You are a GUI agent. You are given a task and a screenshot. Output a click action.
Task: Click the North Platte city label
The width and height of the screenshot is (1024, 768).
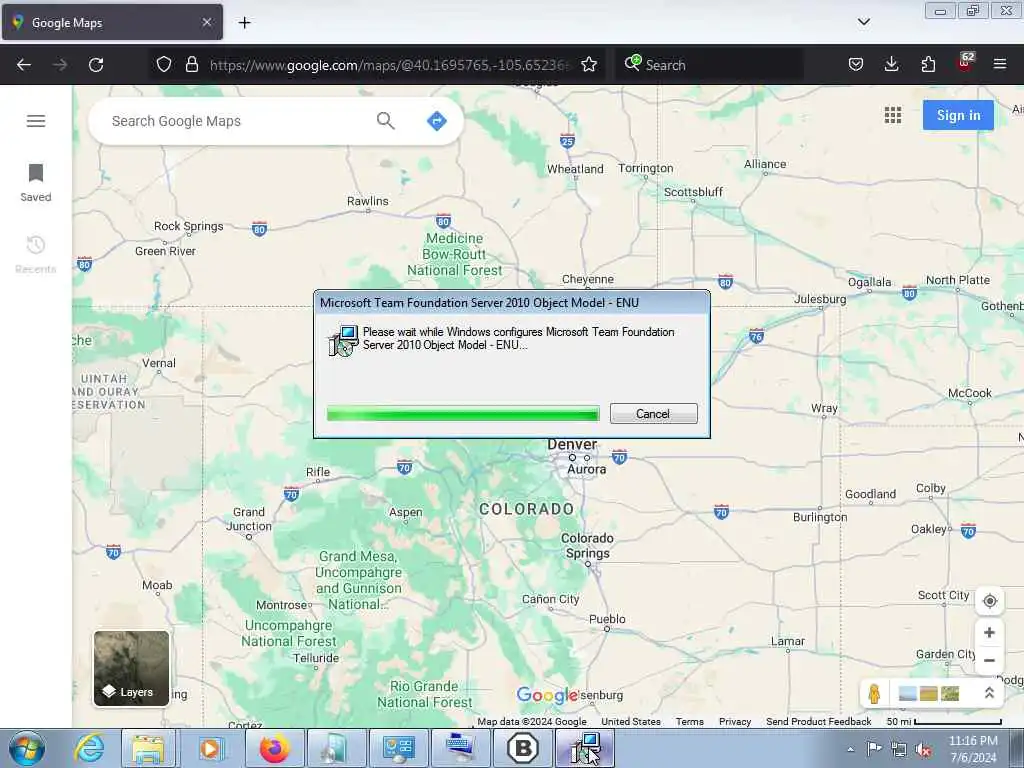click(957, 280)
